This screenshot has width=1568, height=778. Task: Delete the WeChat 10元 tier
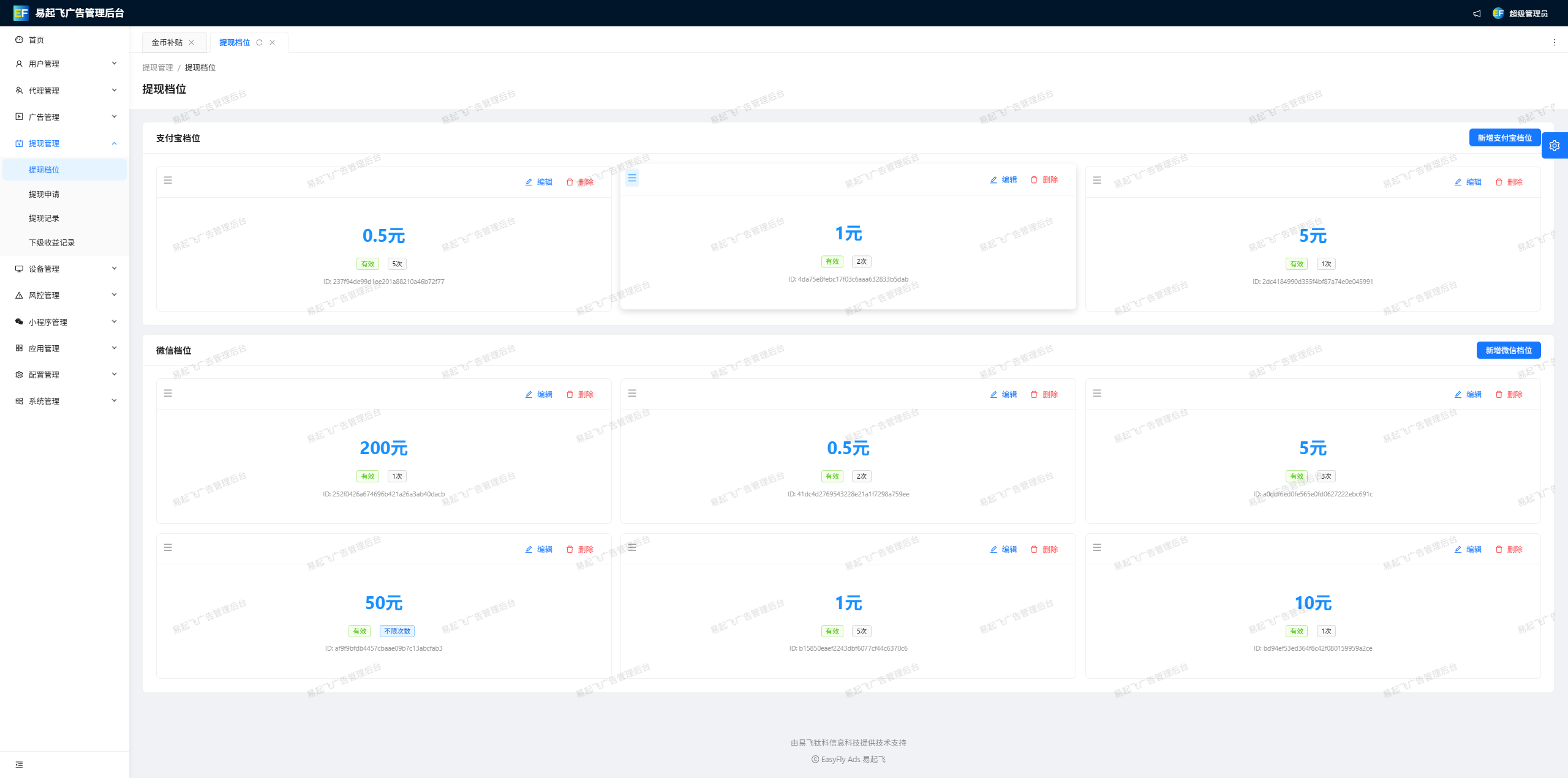click(x=1509, y=549)
